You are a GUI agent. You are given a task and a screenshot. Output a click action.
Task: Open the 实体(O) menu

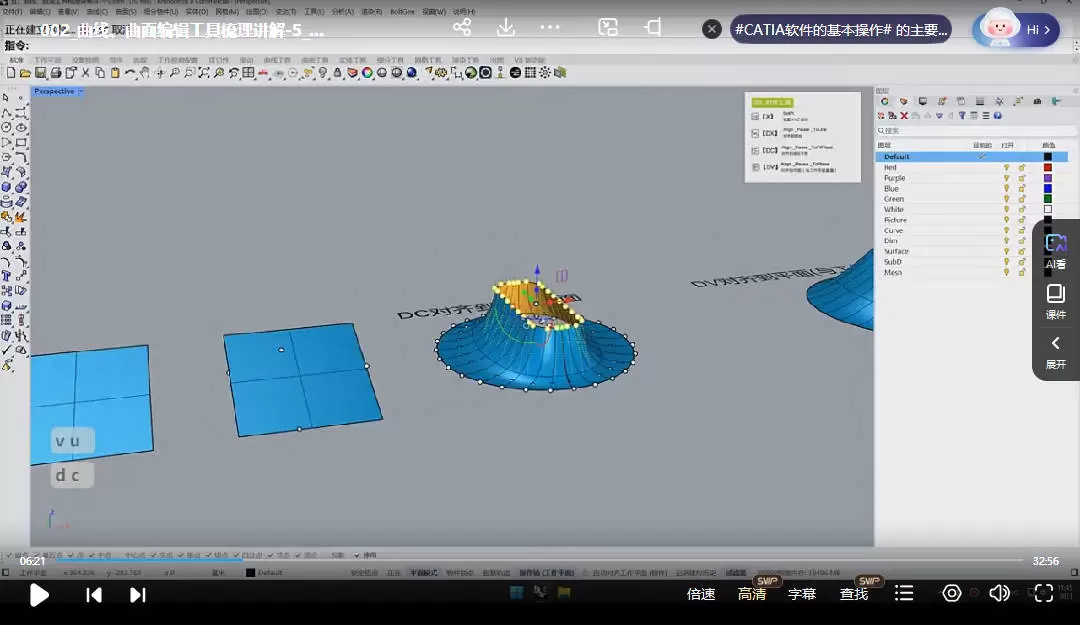tap(197, 12)
